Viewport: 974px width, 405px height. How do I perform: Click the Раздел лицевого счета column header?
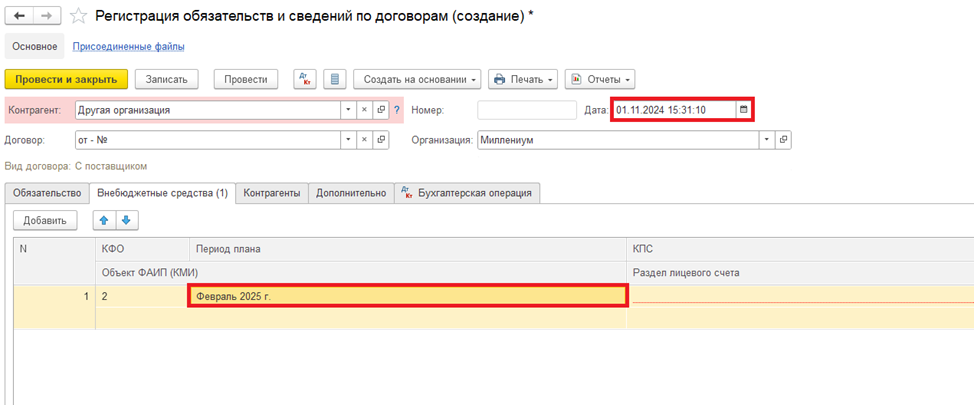click(x=800, y=272)
